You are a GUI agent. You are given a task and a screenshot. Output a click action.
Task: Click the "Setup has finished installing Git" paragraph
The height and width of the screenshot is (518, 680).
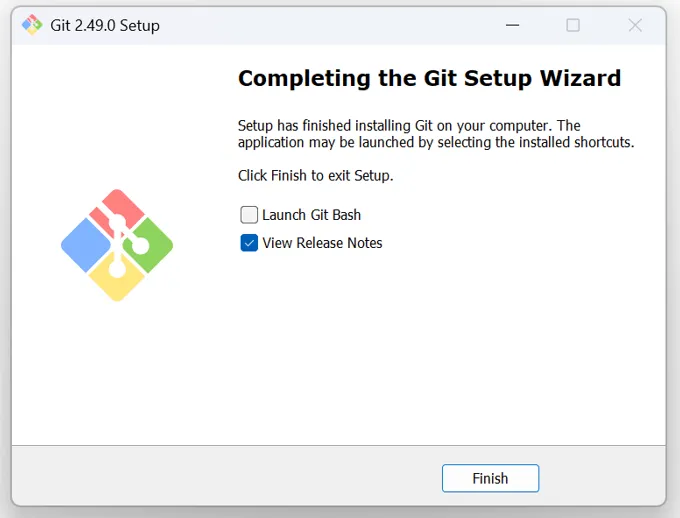435,134
